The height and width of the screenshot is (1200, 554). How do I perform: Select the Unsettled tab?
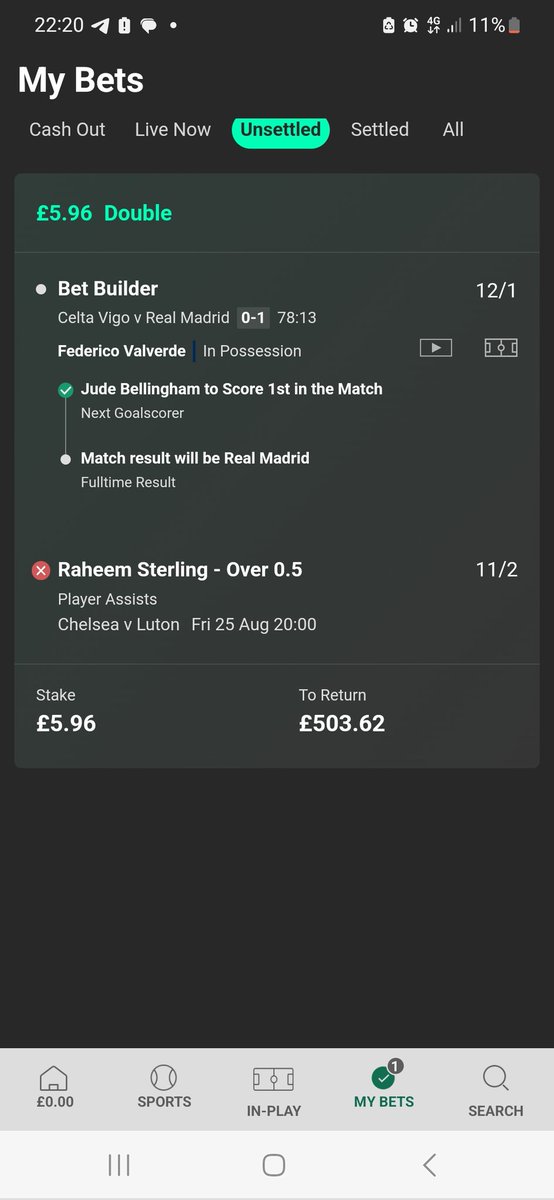coord(281,129)
